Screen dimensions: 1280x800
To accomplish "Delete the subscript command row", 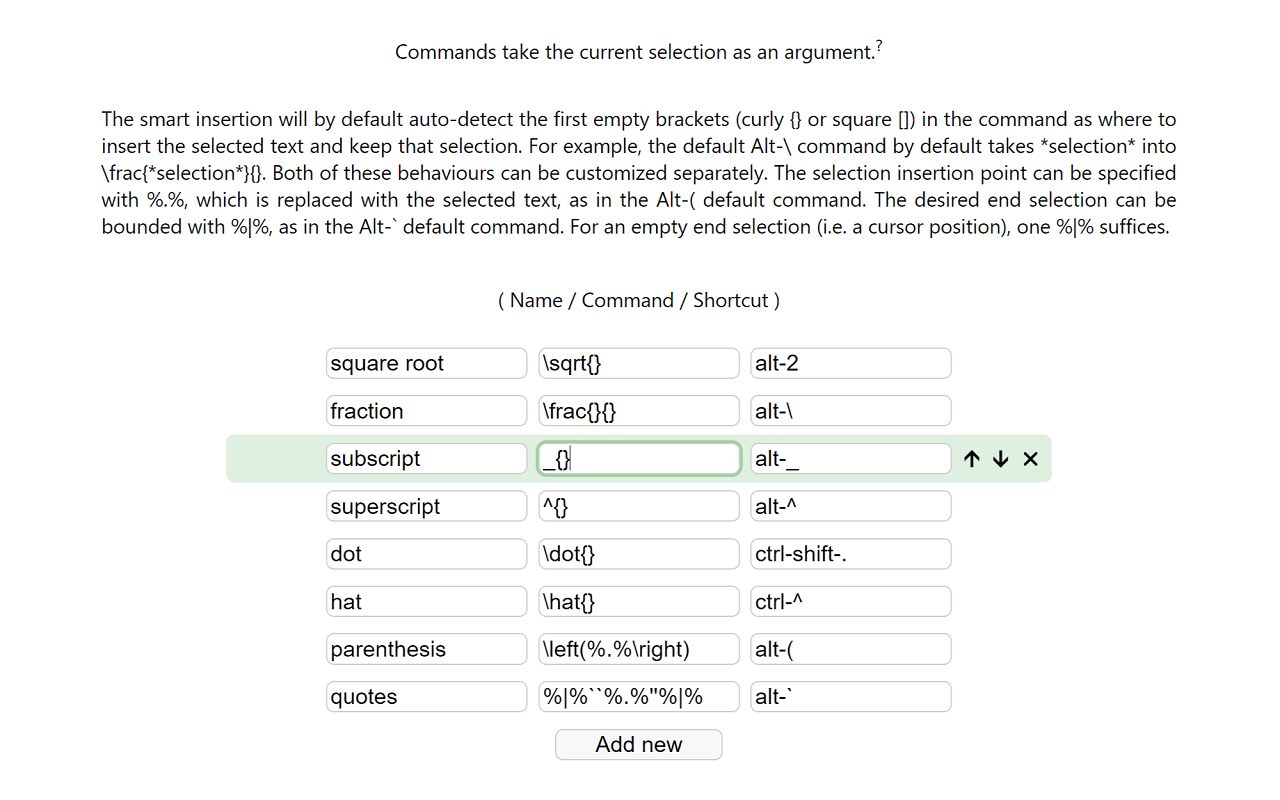I will (x=1031, y=459).
